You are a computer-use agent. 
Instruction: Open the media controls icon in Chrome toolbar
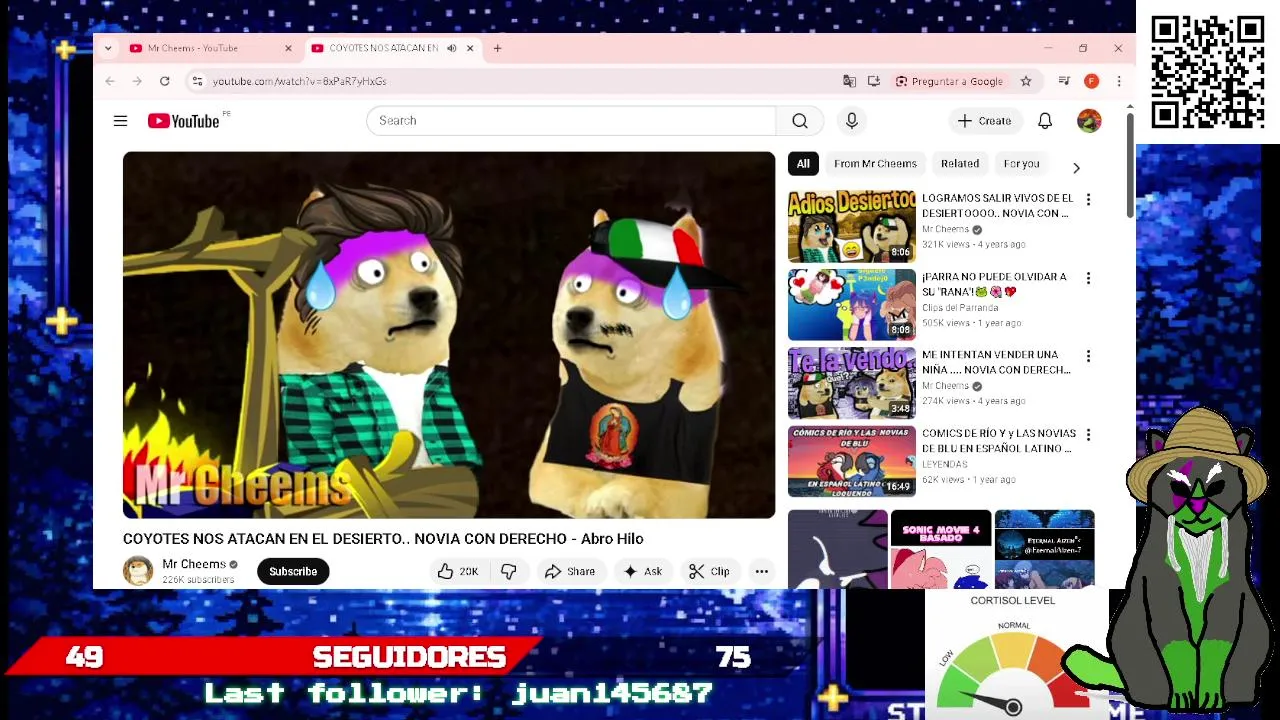[1064, 81]
